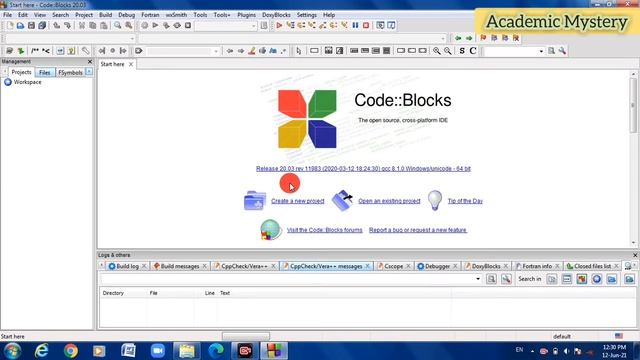Open the Debugging windows icon
This screenshot has width=640, height=360.
[x=380, y=25]
